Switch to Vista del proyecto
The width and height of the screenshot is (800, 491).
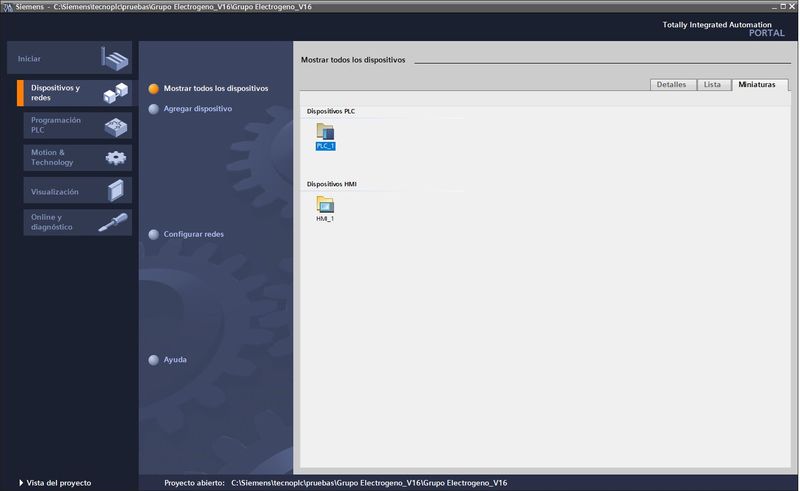[59, 483]
